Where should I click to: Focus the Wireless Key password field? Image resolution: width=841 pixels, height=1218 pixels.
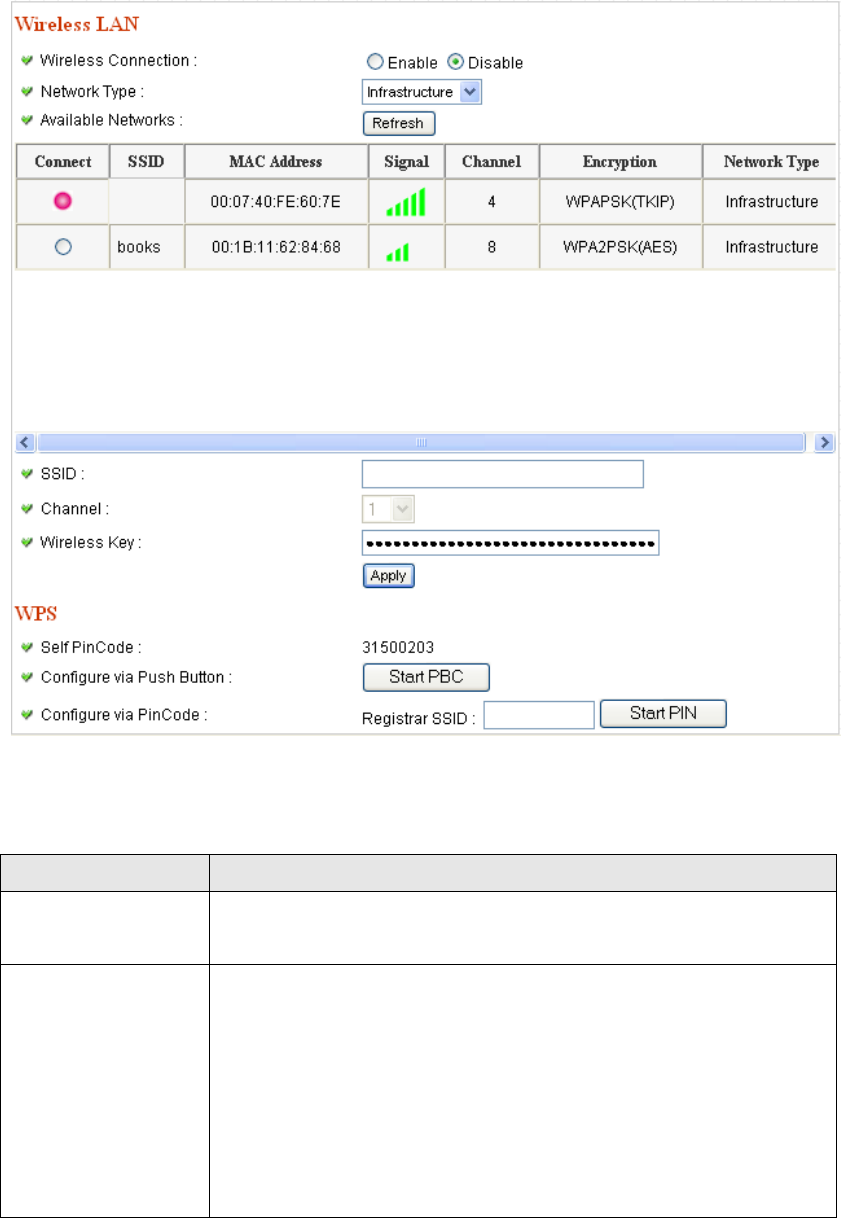(511, 543)
